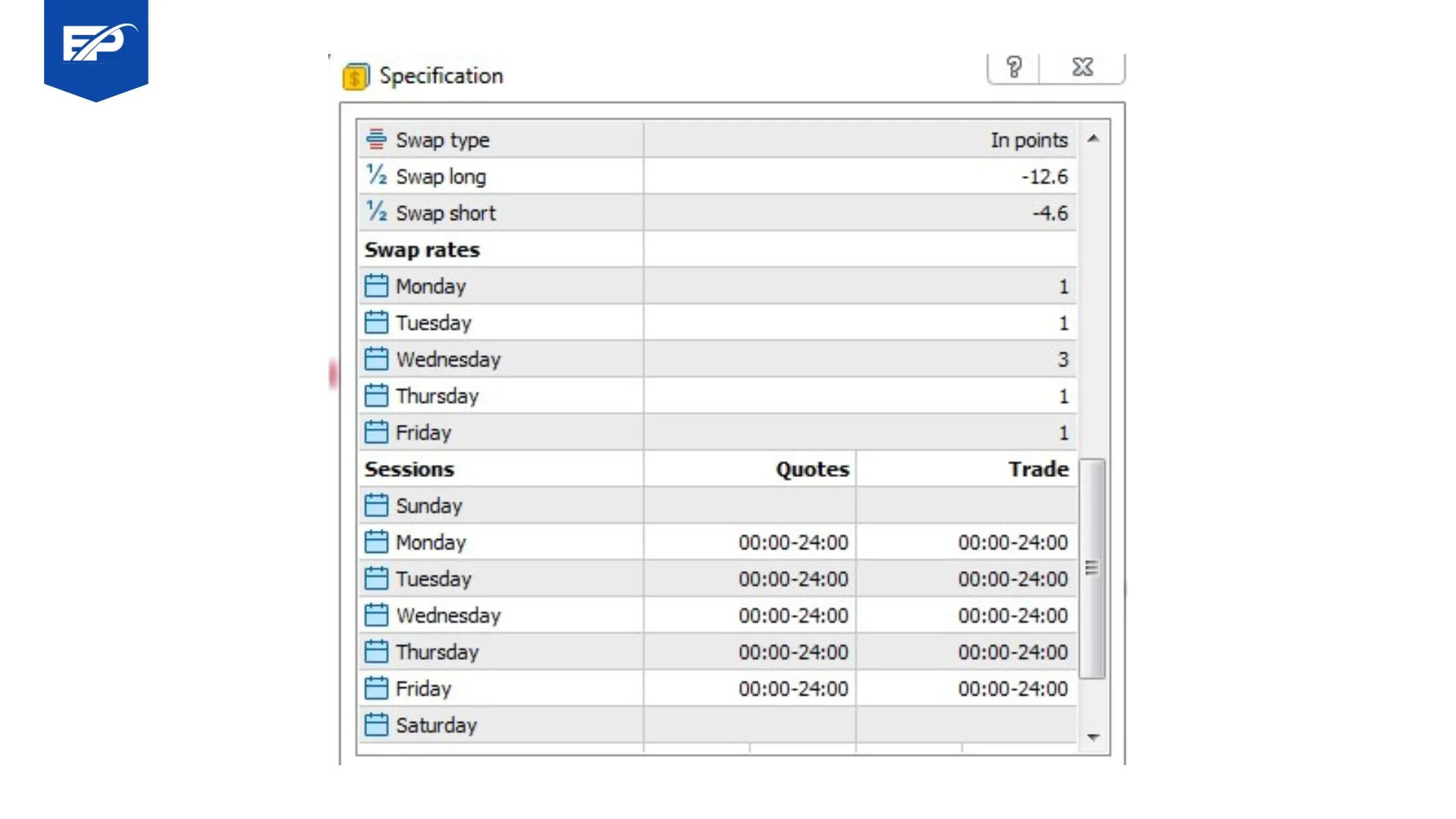Click the 'Swap rates' section header
The image size is (1456, 819).
(x=422, y=249)
